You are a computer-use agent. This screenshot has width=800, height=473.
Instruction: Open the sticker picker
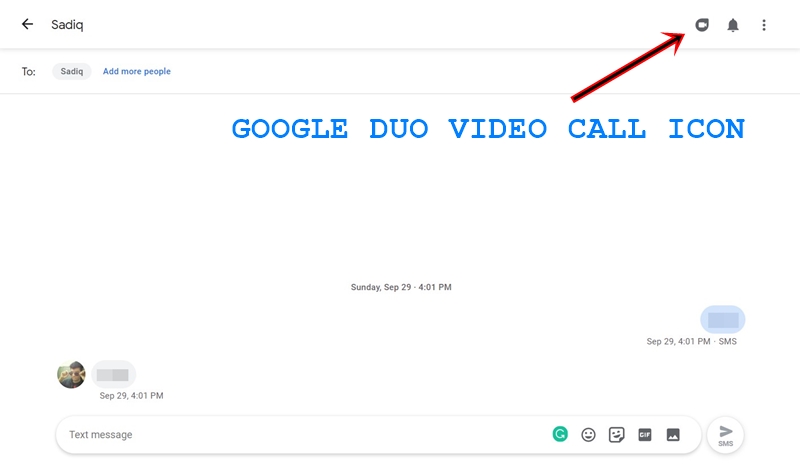click(x=616, y=435)
